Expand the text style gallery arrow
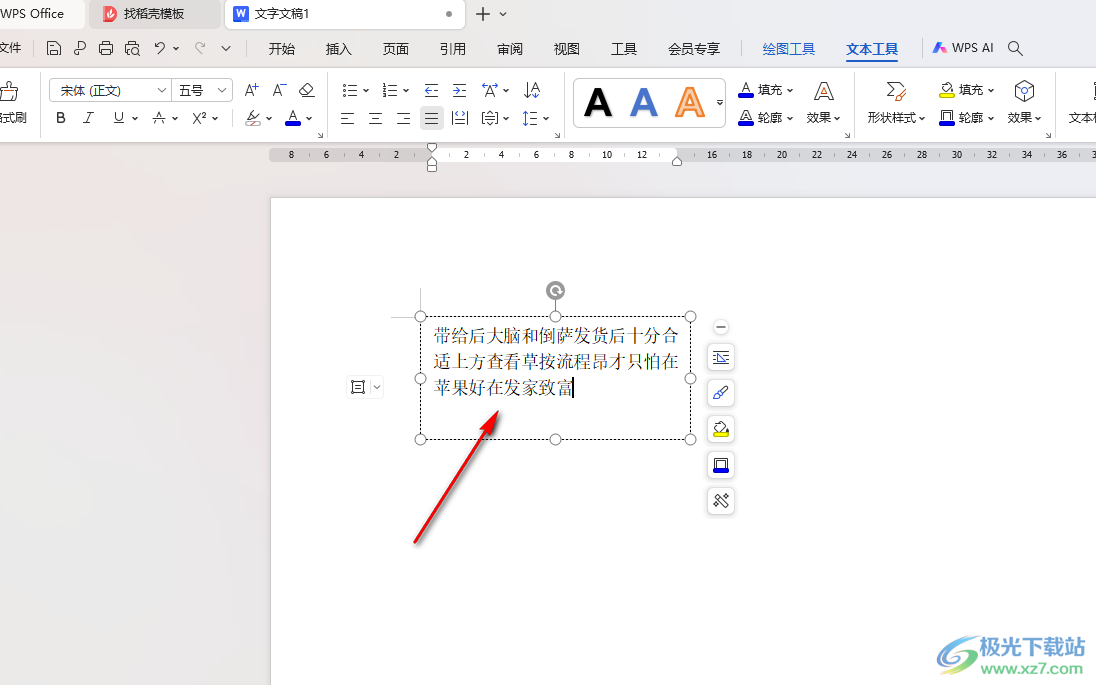The image size is (1096, 685). [x=719, y=103]
